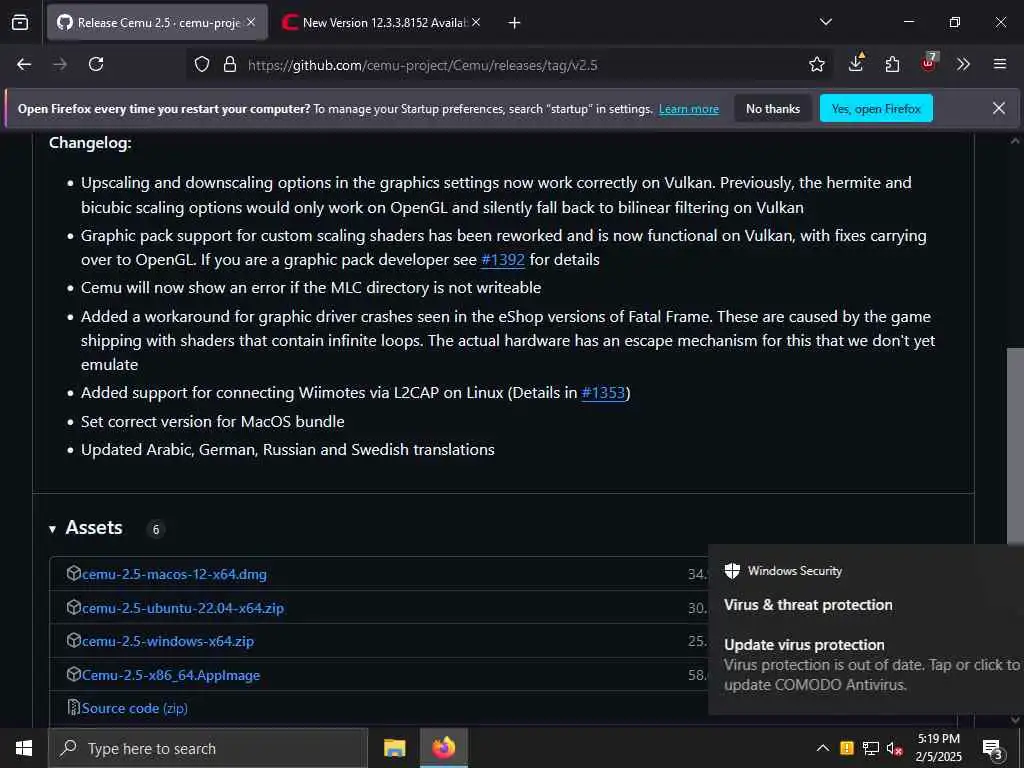Click Yes, open Firefox button
This screenshot has height=768, width=1024.
coord(876,108)
